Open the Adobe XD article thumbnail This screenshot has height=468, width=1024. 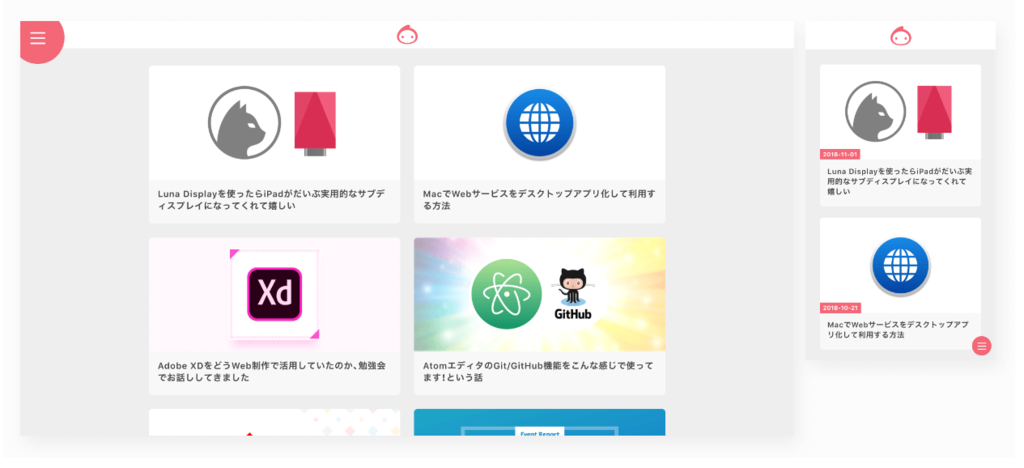pyautogui.click(x=274, y=294)
